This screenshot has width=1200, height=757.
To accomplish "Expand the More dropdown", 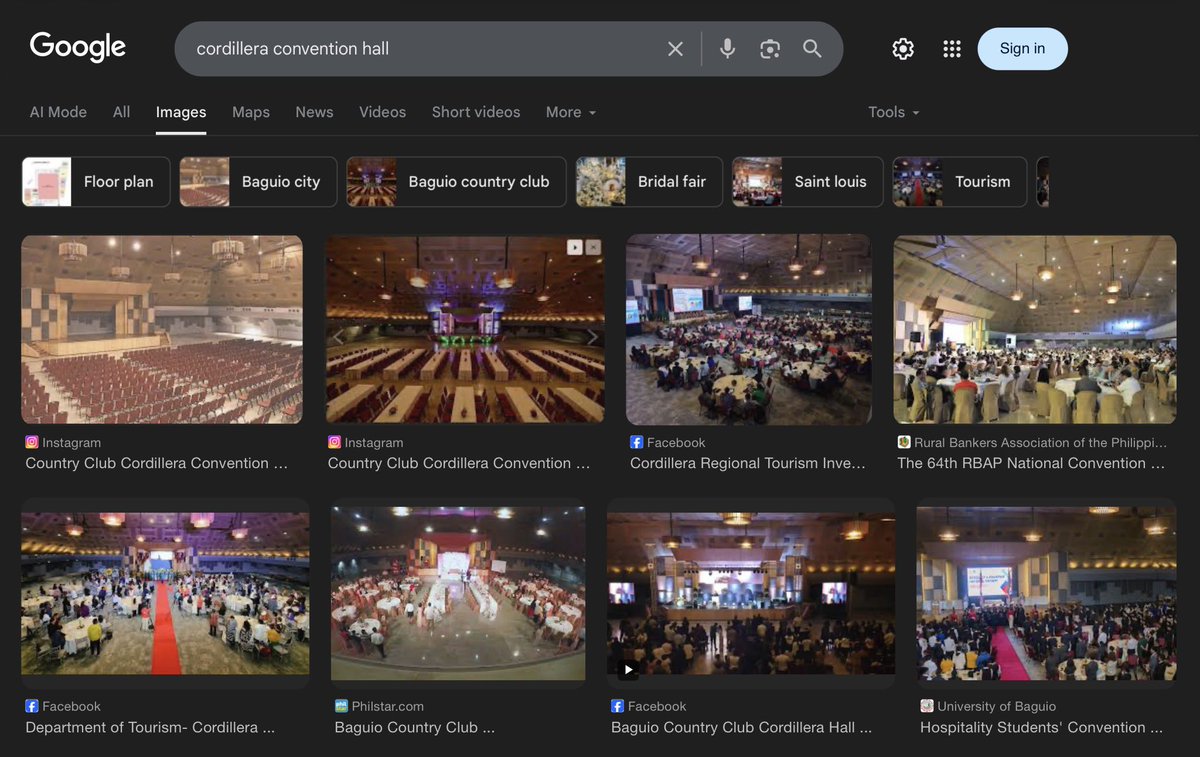I will coord(571,112).
